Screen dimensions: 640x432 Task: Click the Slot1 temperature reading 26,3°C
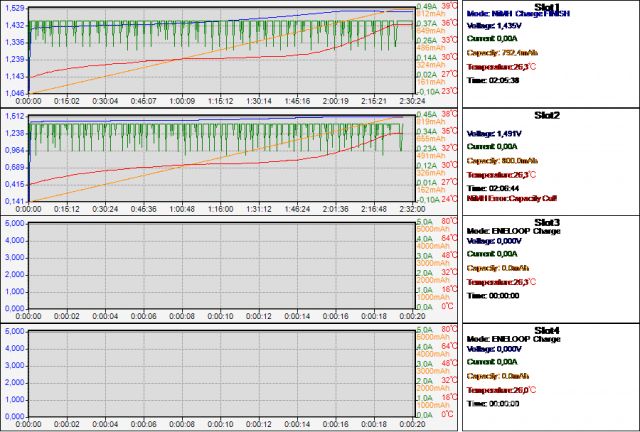(501, 67)
